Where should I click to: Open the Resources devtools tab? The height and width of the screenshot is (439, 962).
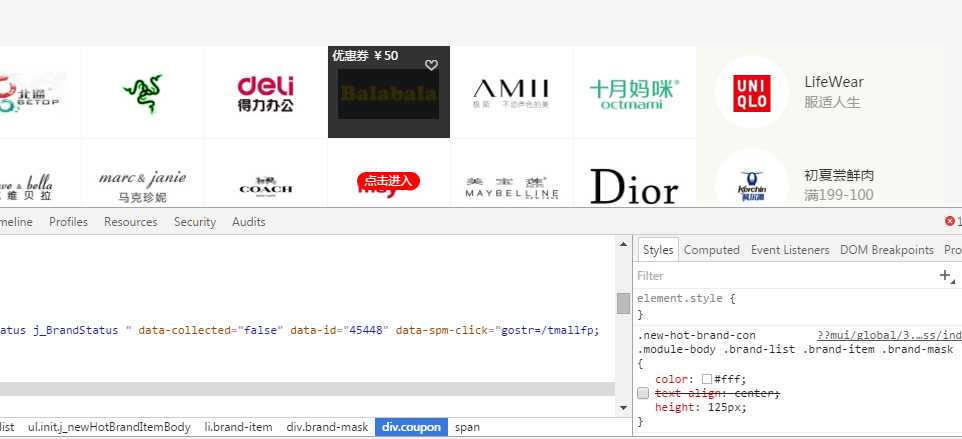[131, 222]
